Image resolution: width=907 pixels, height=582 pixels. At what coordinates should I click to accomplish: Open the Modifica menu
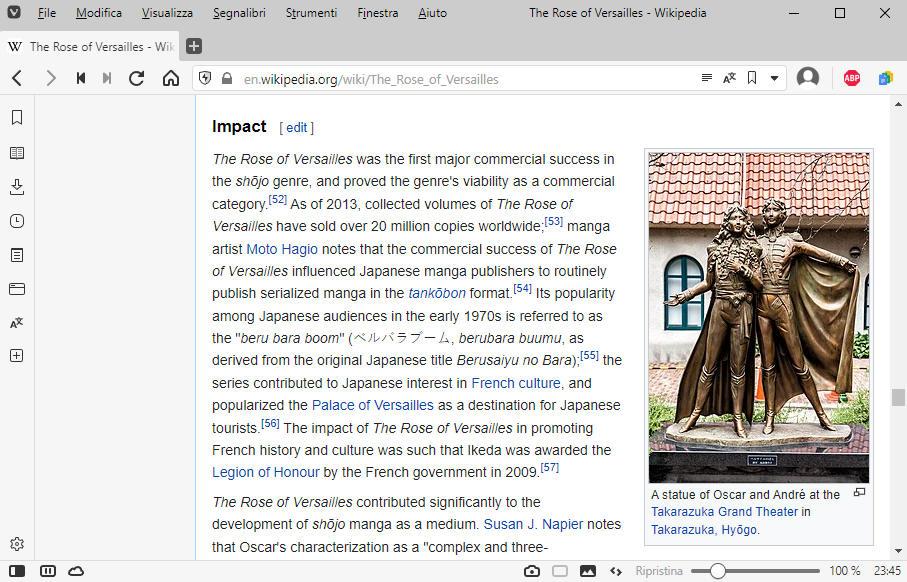[99, 13]
